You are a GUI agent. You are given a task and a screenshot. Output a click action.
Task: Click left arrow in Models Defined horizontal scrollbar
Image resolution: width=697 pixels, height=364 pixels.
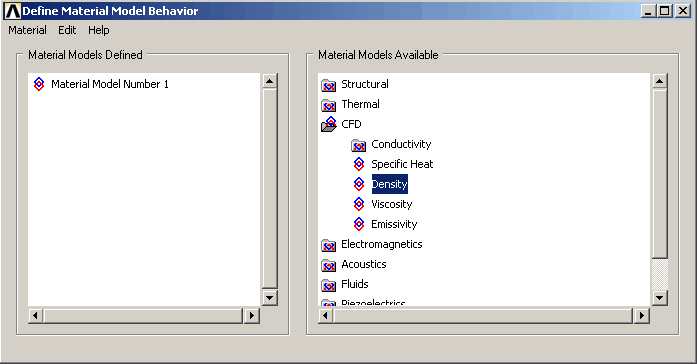tap(36, 316)
